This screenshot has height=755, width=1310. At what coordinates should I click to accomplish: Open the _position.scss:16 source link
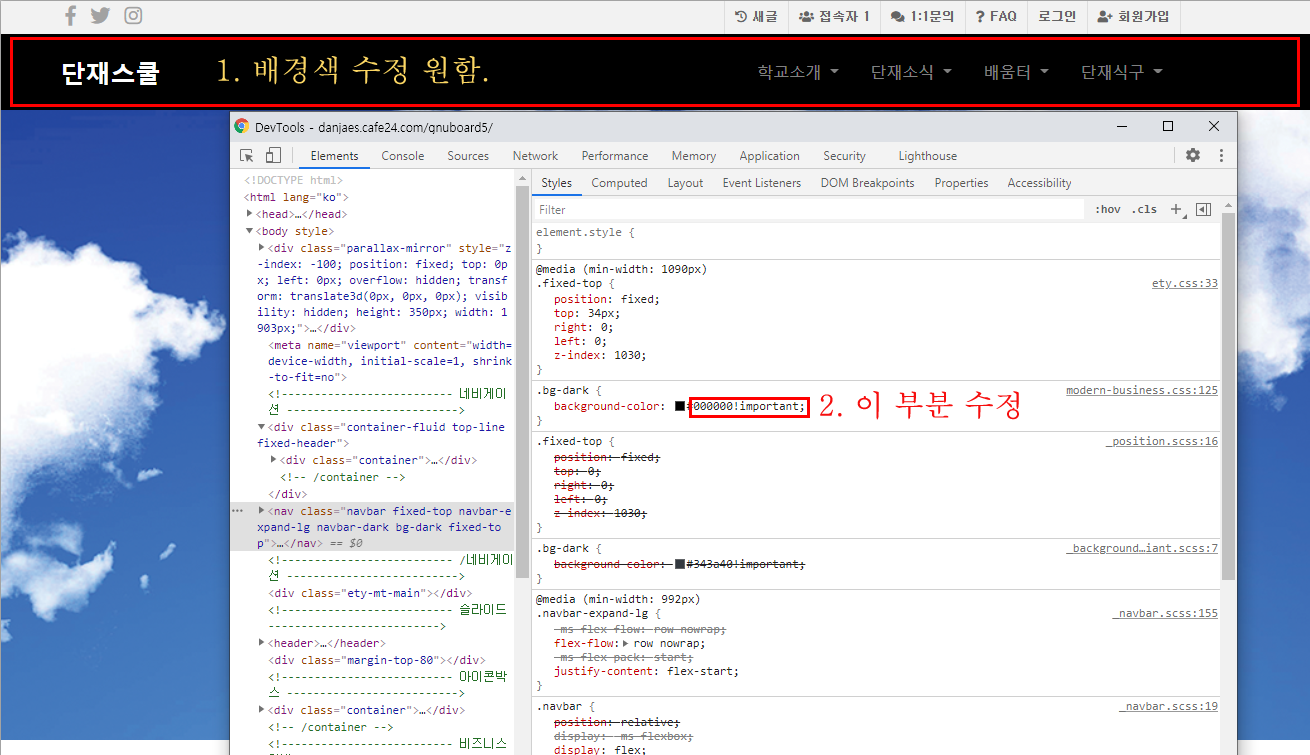click(x=1162, y=441)
